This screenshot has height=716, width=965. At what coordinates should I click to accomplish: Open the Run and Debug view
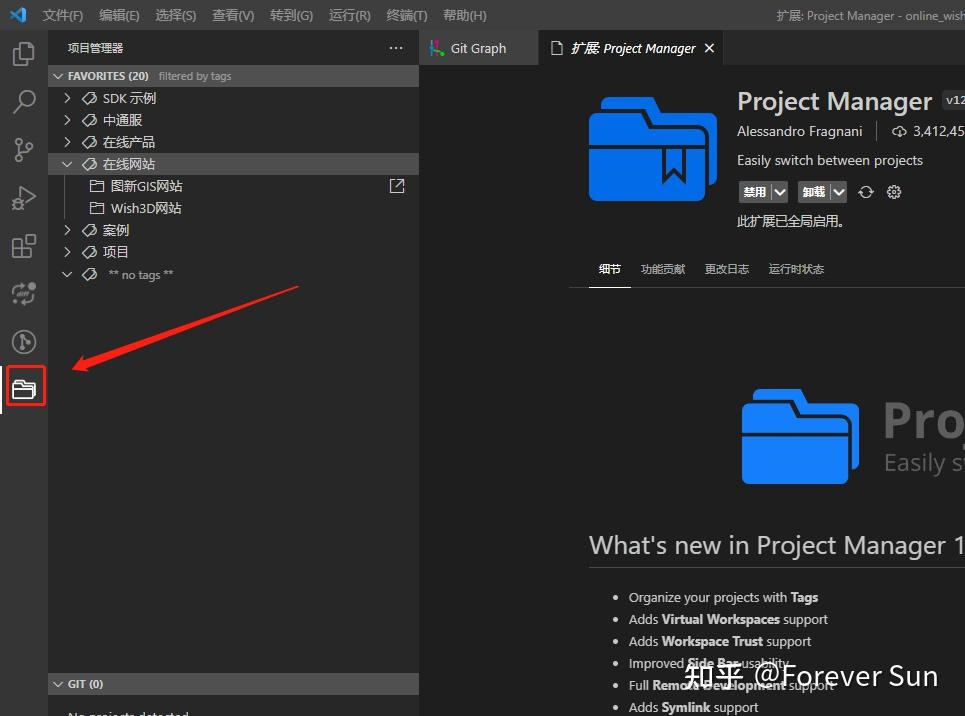pyautogui.click(x=23, y=198)
